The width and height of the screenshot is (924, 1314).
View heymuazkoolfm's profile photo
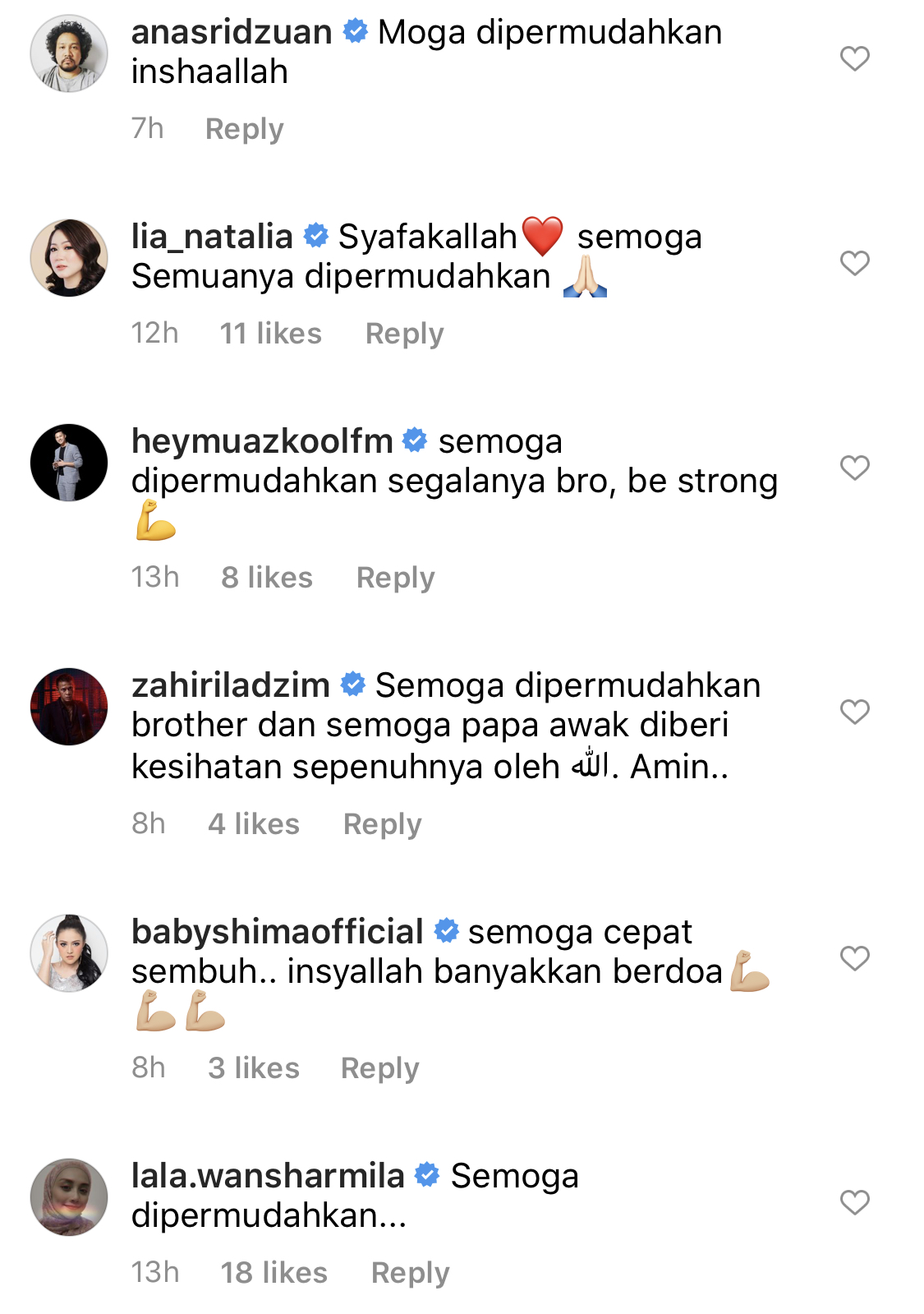69,463
